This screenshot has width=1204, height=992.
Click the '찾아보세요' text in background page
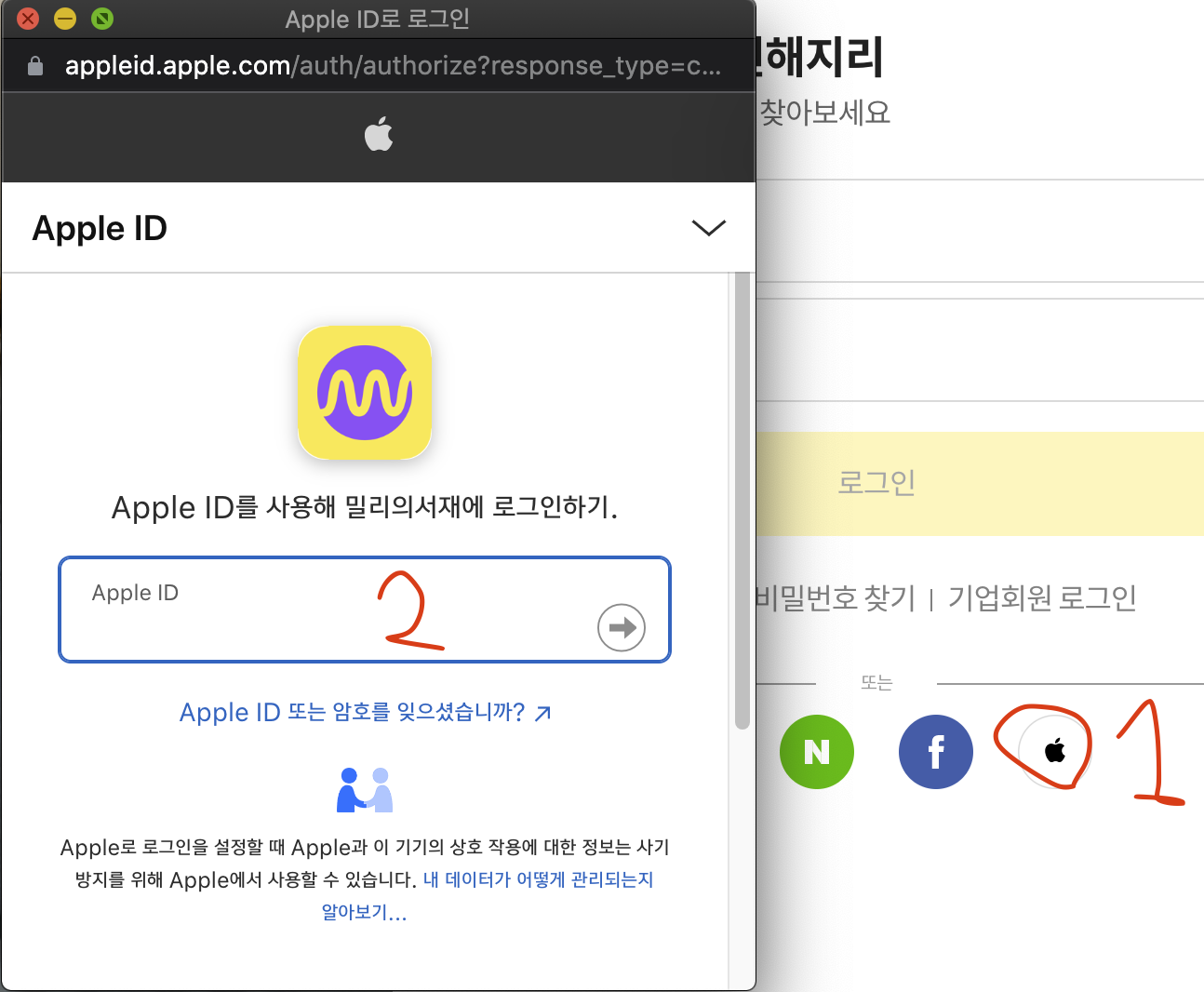tap(824, 113)
